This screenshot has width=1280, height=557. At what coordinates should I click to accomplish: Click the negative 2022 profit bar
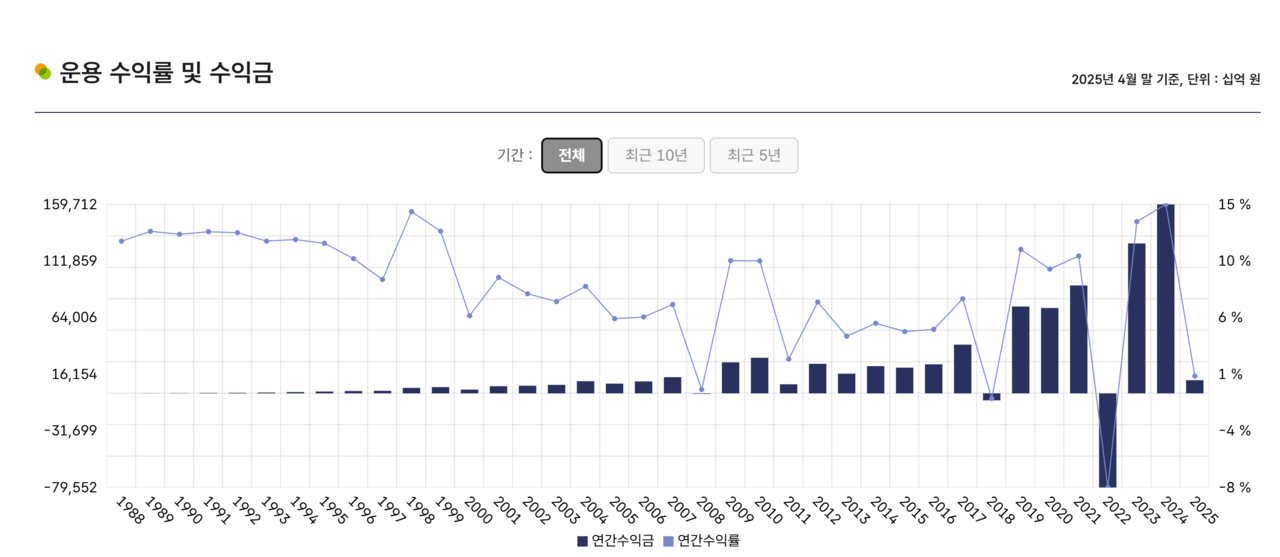click(x=1108, y=440)
